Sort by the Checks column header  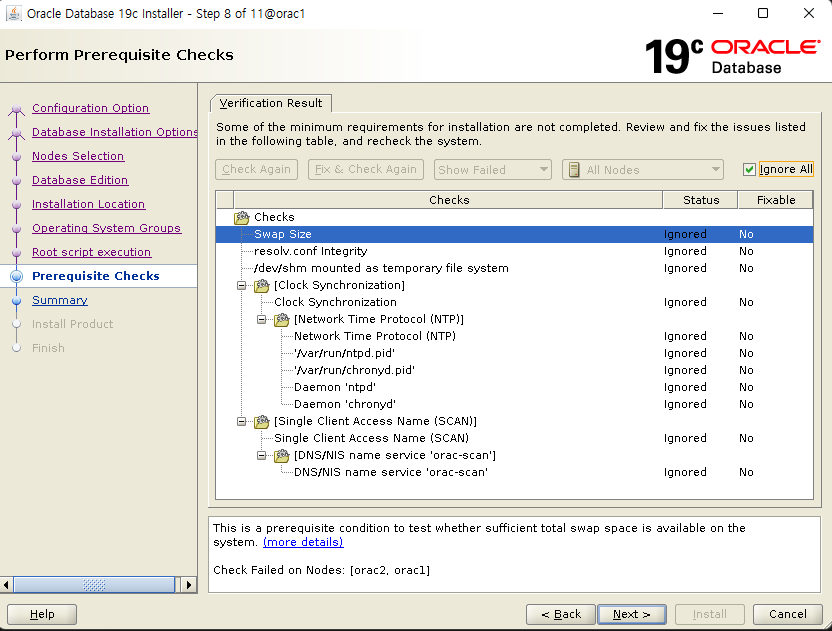[448, 200]
